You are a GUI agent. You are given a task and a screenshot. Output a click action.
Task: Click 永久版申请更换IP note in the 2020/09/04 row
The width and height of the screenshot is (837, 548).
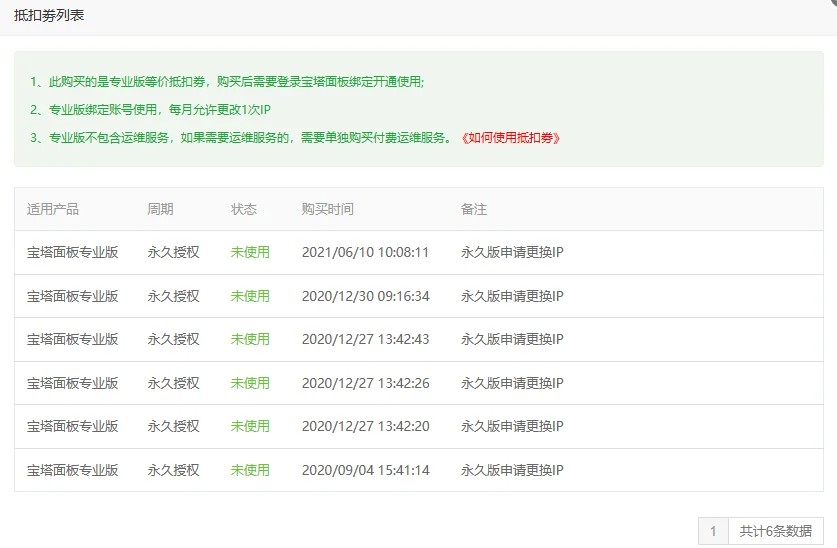click(512, 470)
